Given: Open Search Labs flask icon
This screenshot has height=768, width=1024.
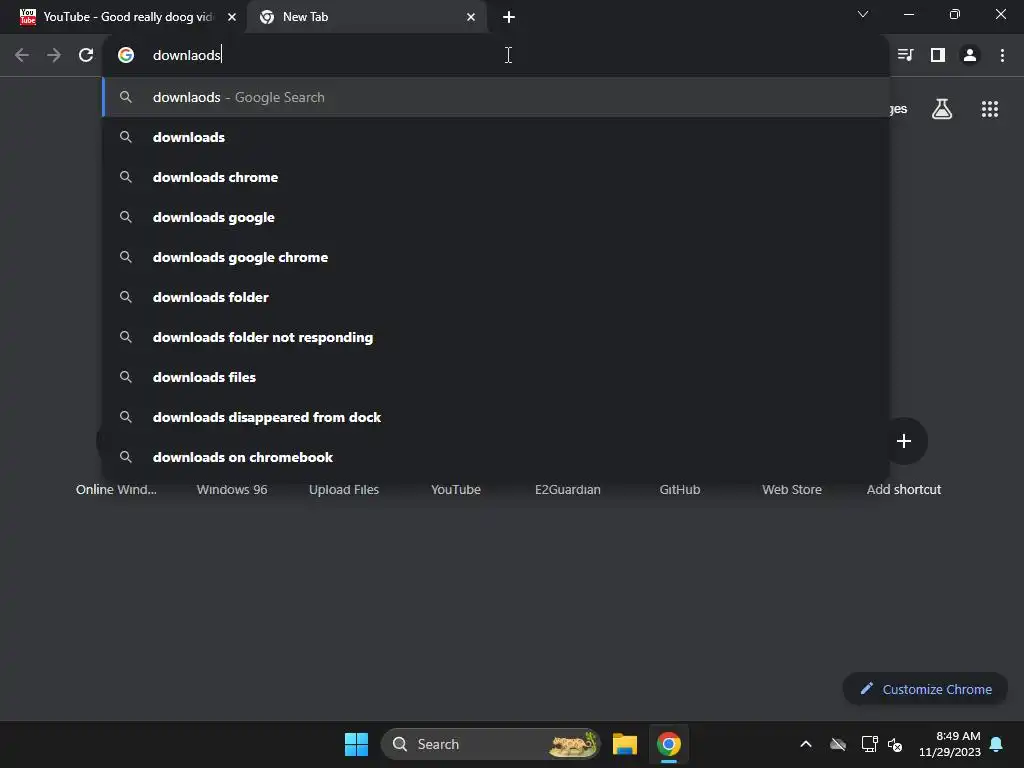Looking at the screenshot, I should (942, 109).
